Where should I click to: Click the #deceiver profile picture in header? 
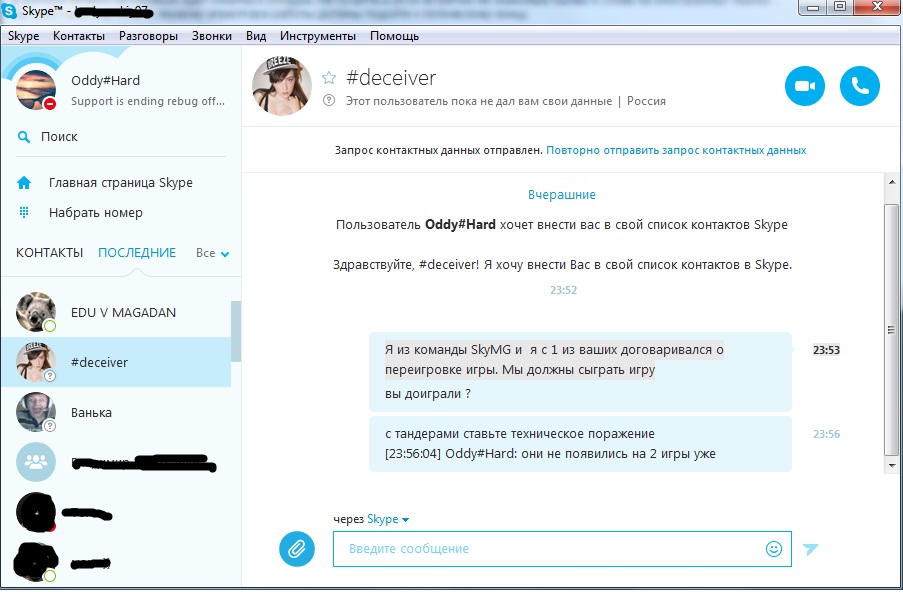pos(282,86)
